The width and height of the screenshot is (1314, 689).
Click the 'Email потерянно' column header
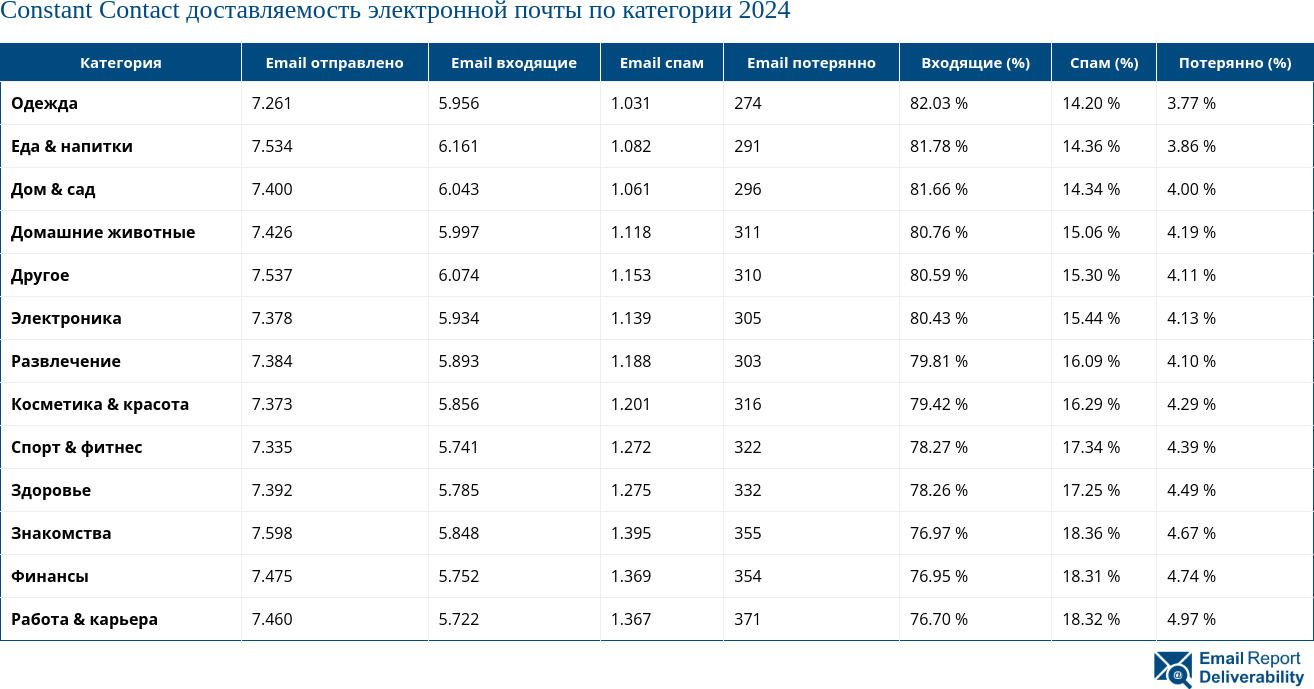[810, 63]
